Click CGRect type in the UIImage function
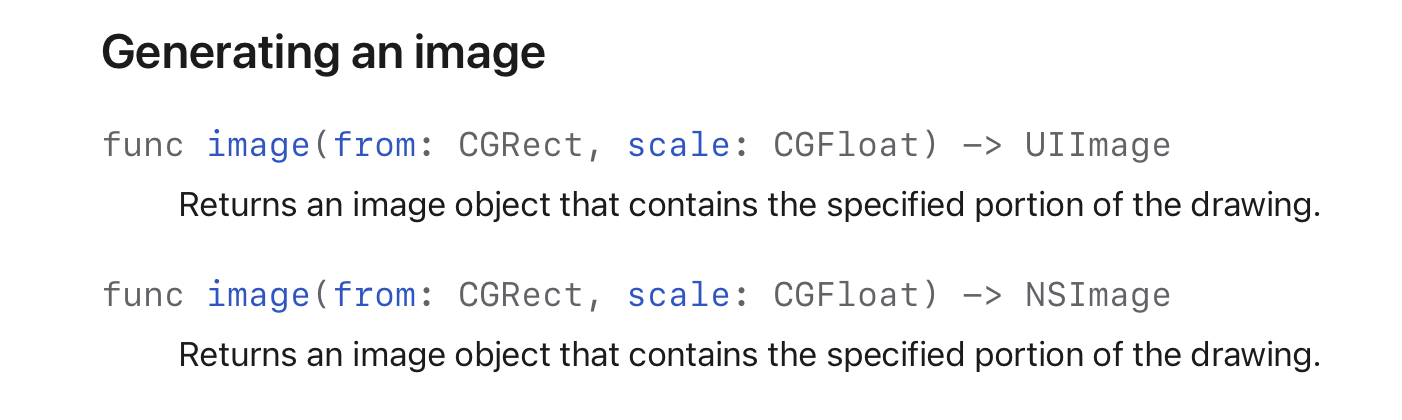Viewport: 1402px width, 420px height. pos(520,146)
